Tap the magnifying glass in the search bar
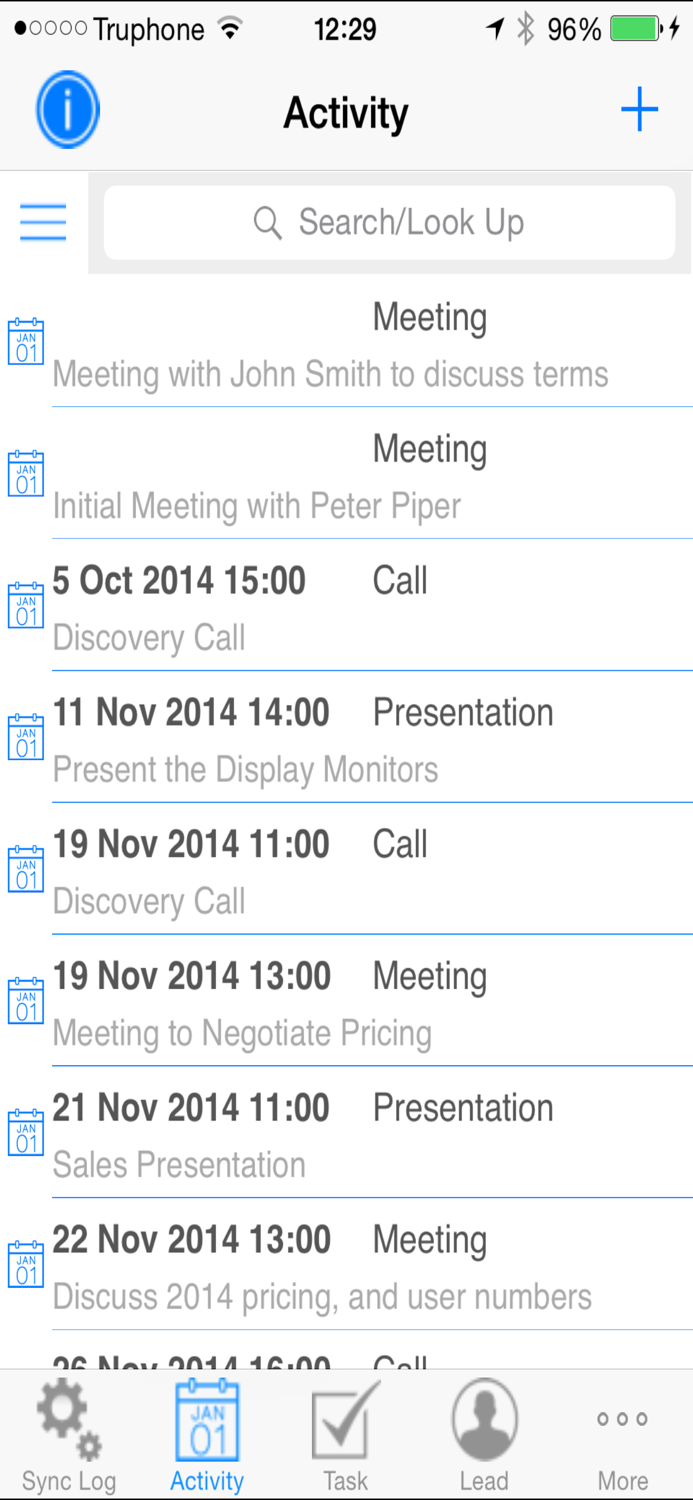This screenshot has height=1500, width=693. [x=267, y=222]
